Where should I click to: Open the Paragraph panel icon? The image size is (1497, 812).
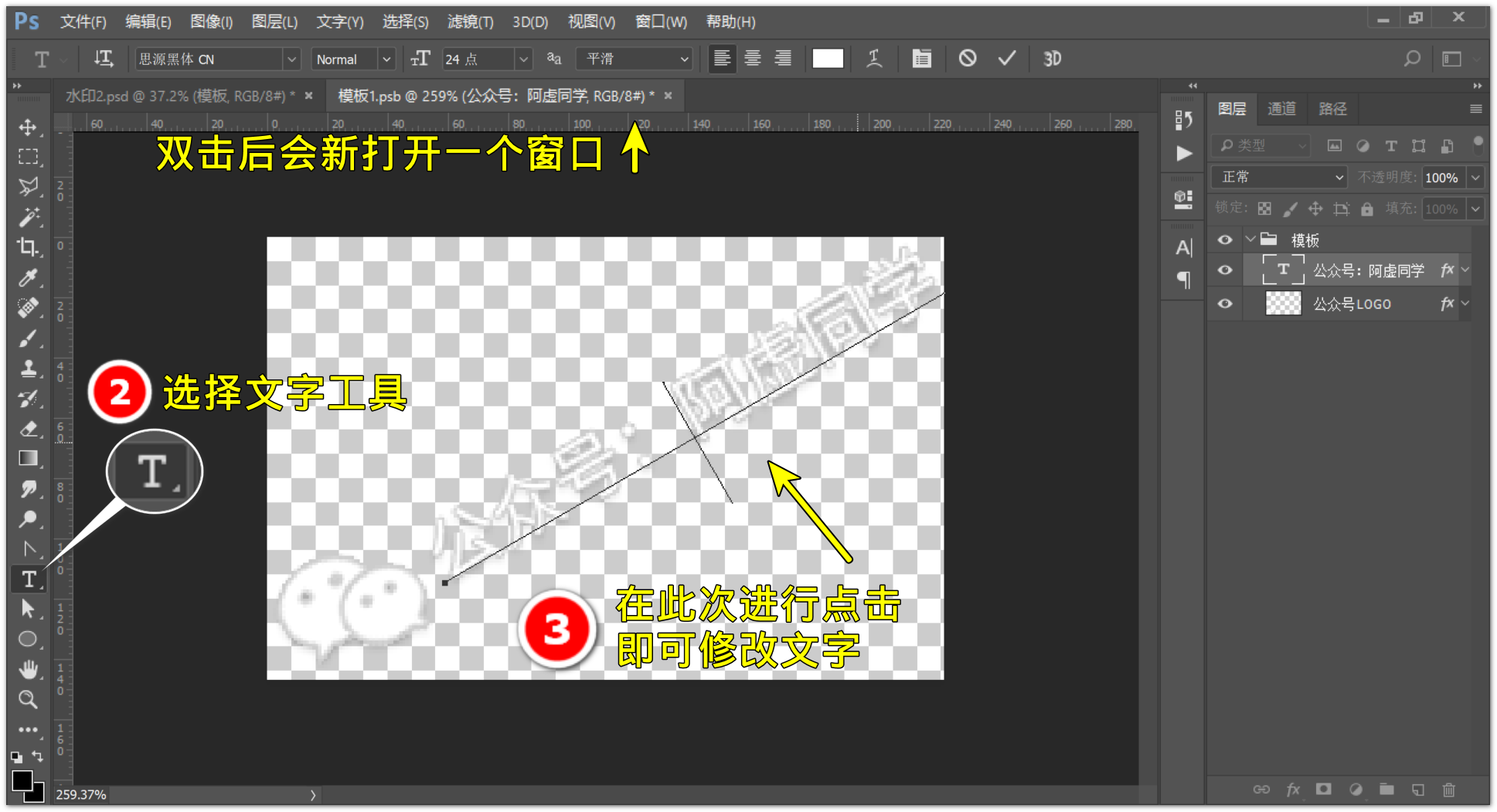(x=1183, y=280)
